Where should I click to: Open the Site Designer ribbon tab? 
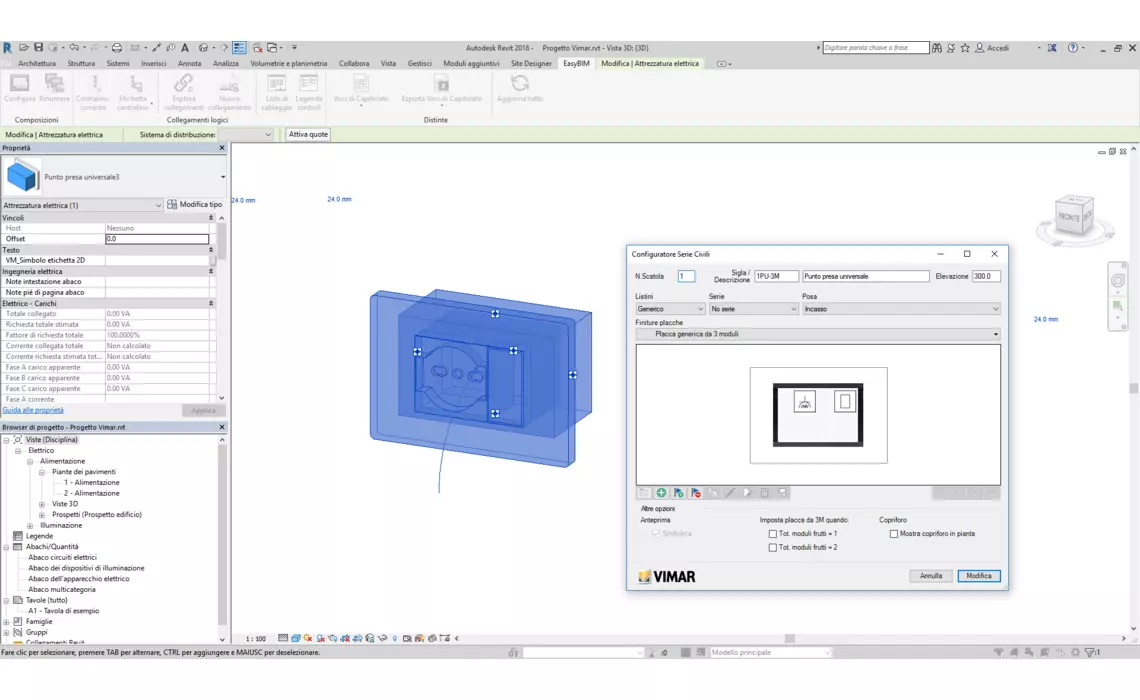531,64
